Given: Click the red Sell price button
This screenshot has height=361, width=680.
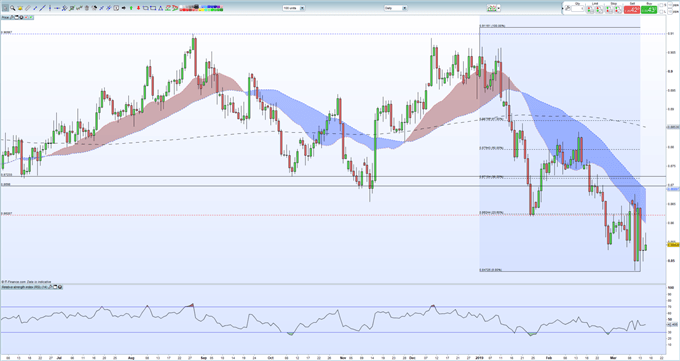Looking at the screenshot, I should (x=632, y=10).
